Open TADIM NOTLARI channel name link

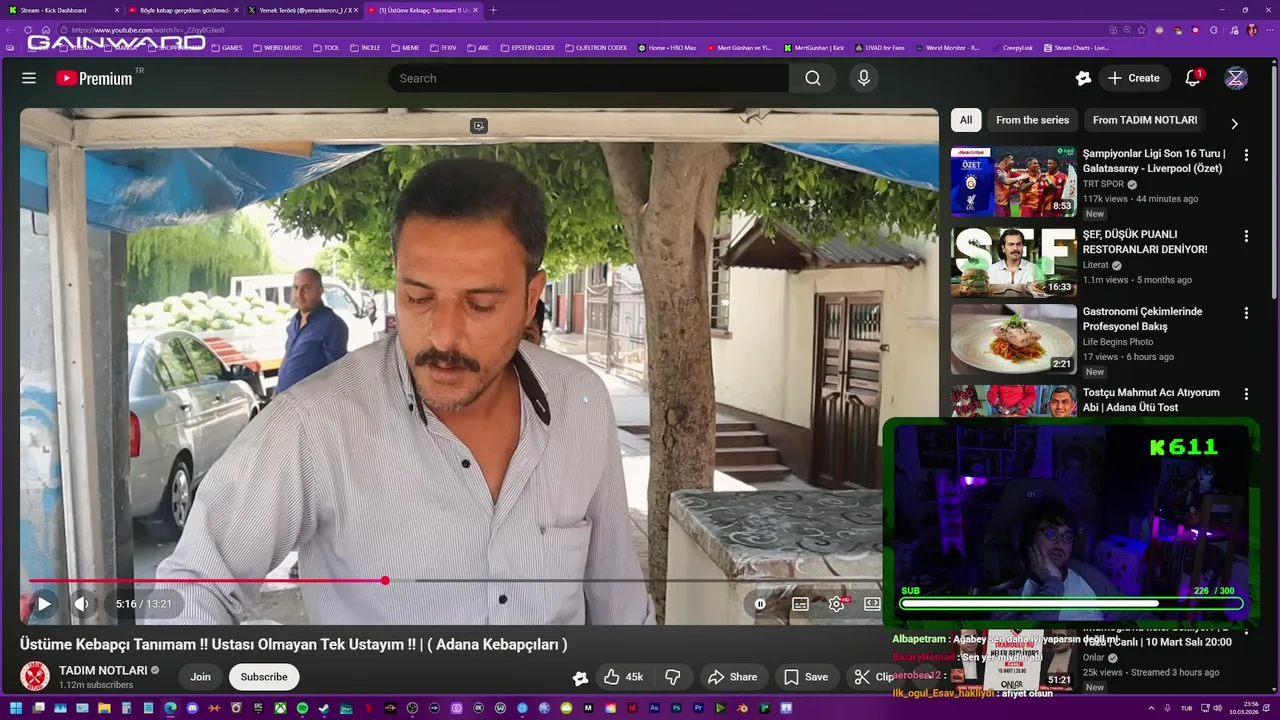[x=103, y=670]
